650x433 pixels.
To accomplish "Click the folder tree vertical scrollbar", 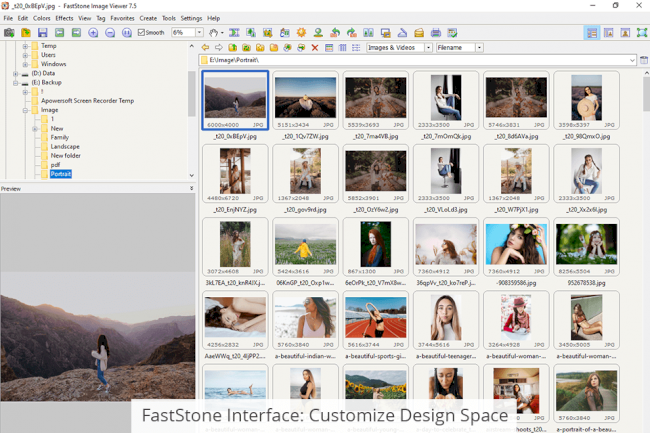I will click(x=192, y=93).
